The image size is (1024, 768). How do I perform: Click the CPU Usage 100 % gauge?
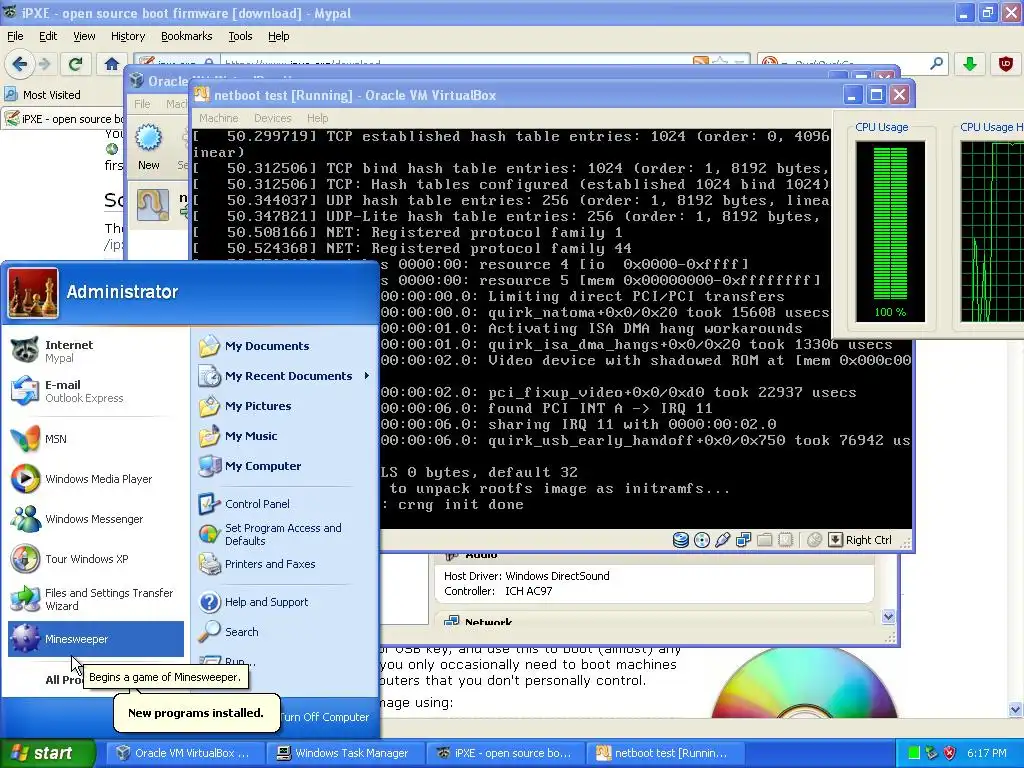pyautogui.click(x=890, y=231)
